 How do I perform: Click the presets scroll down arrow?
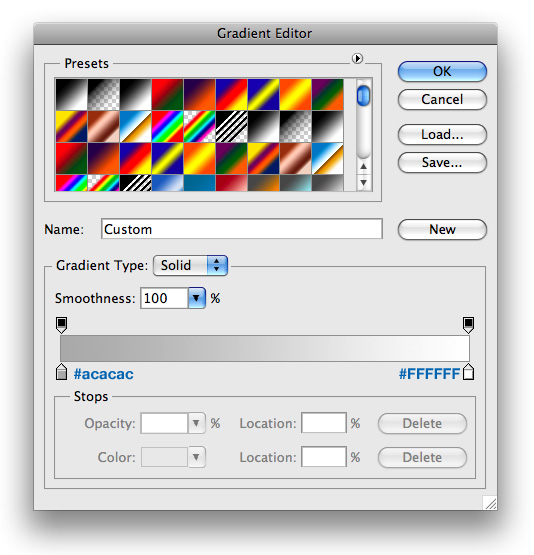tap(363, 183)
